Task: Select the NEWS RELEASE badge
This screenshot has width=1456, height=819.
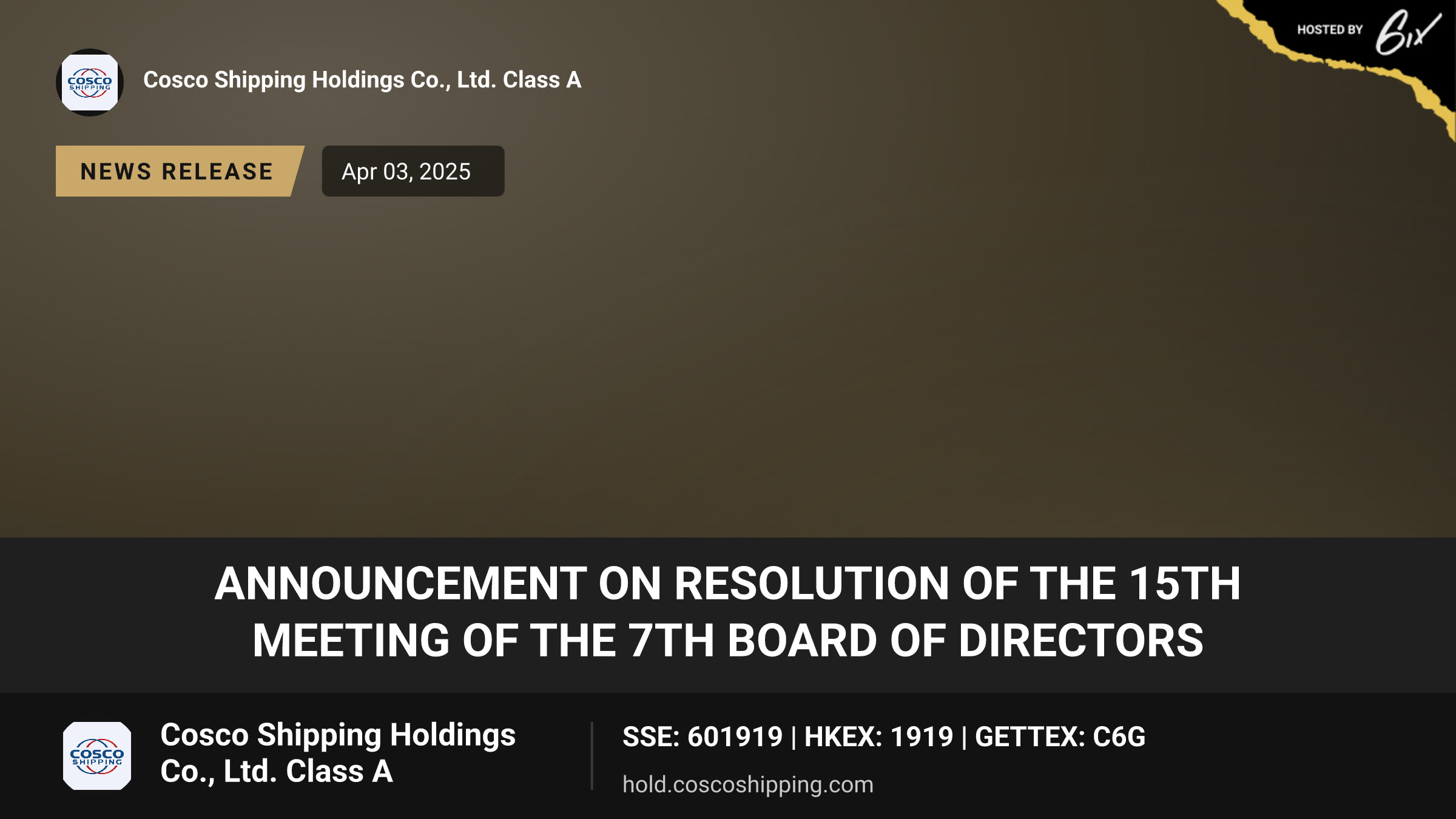Action: [180, 171]
